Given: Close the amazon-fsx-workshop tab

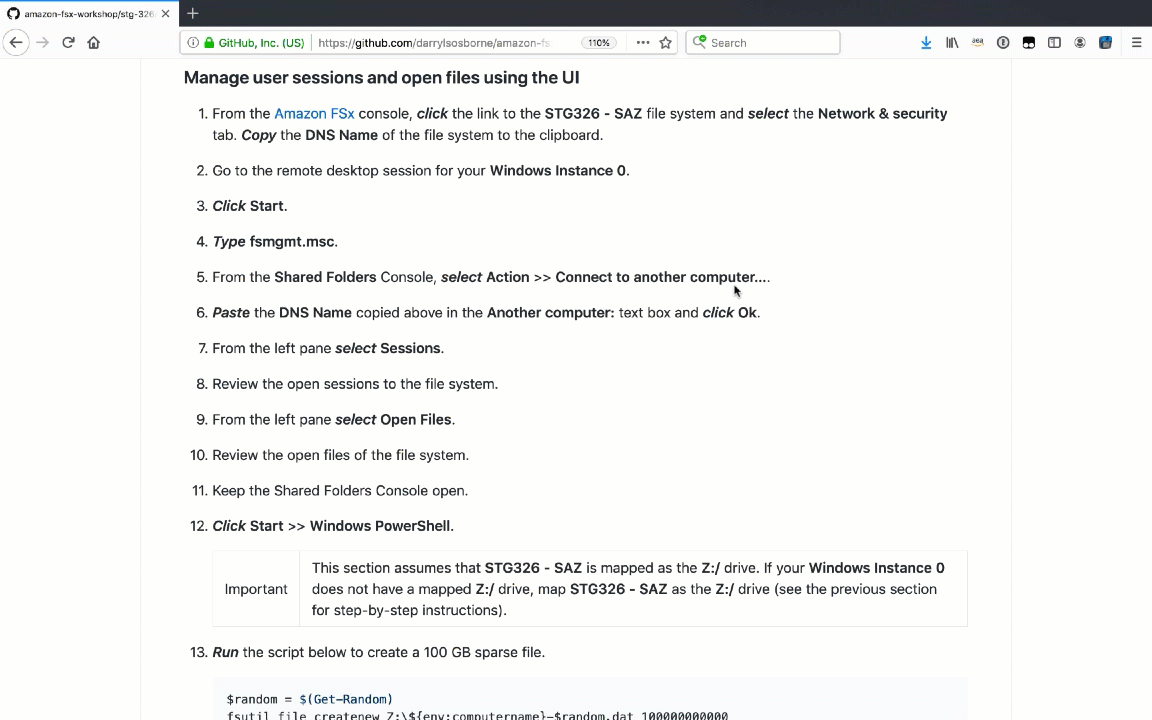Looking at the screenshot, I should tap(165, 13).
